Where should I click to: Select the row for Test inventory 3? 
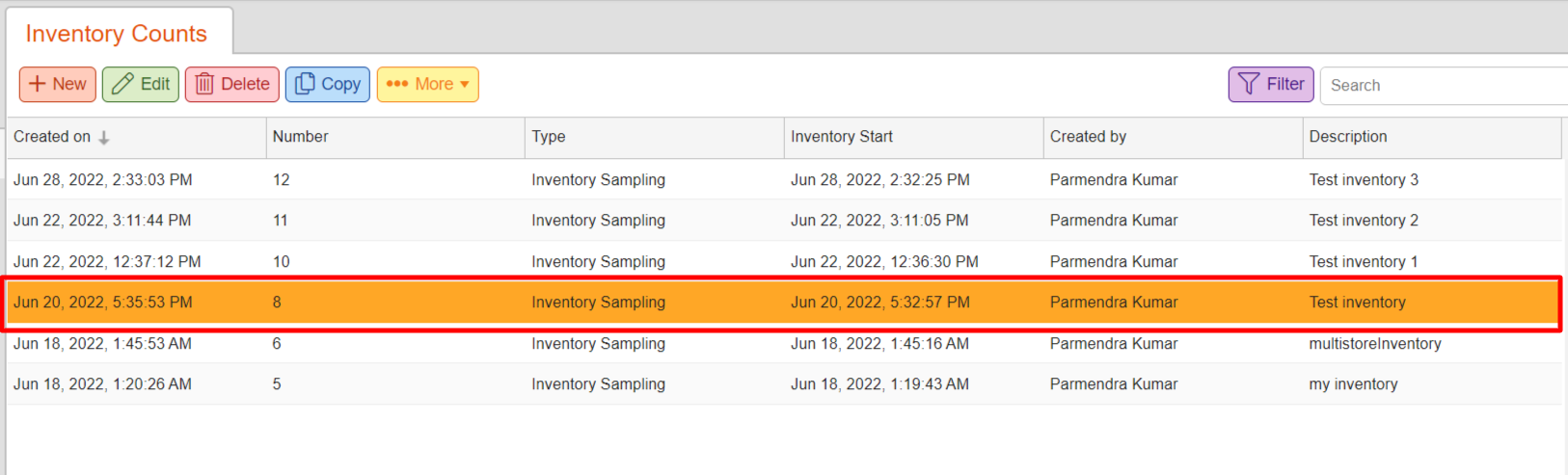coord(785,179)
